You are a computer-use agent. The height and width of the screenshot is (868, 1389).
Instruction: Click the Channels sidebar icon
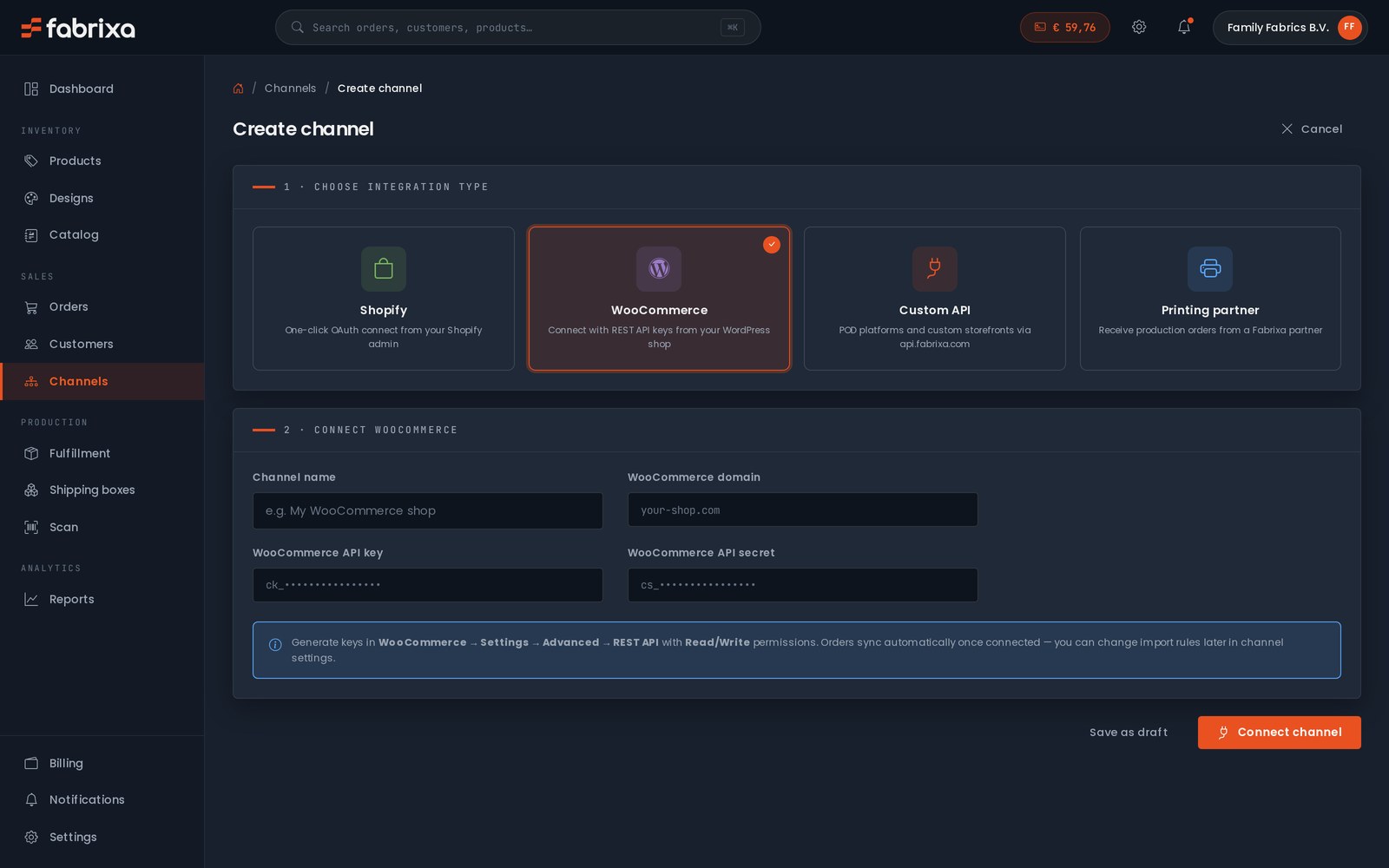31,381
